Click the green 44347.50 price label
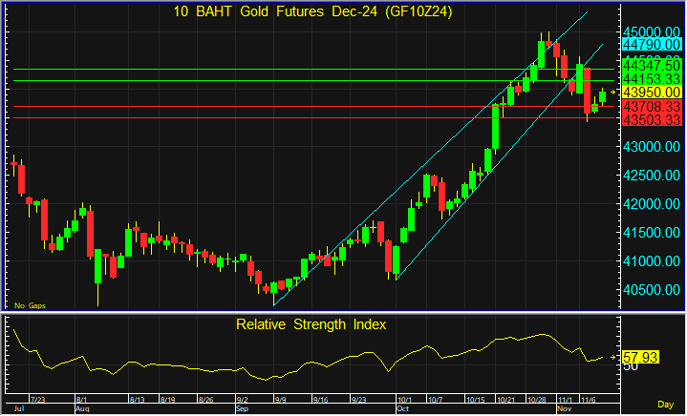The width and height of the screenshot is (687, 416). (x=649, y=64)
